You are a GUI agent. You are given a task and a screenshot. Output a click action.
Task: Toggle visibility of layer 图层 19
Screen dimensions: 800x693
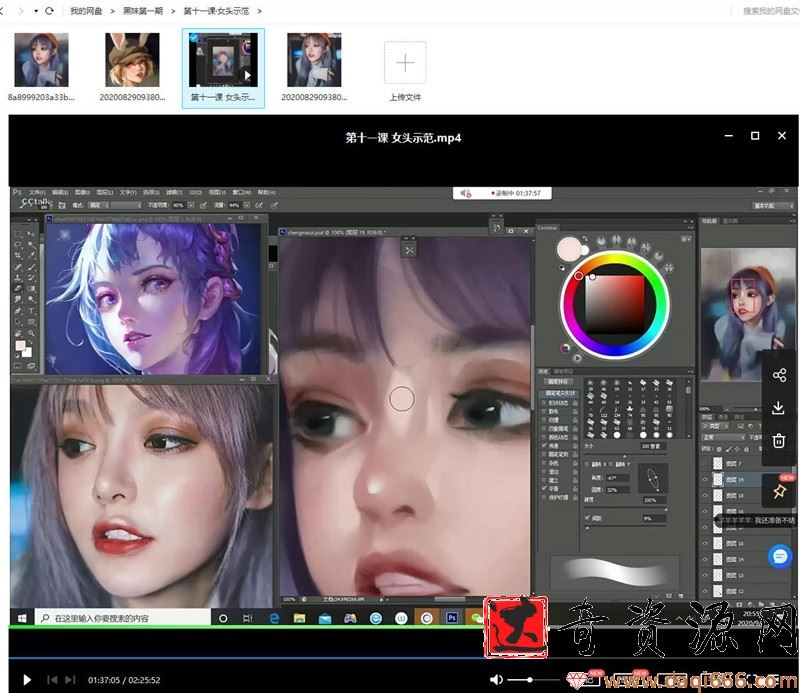705,479
